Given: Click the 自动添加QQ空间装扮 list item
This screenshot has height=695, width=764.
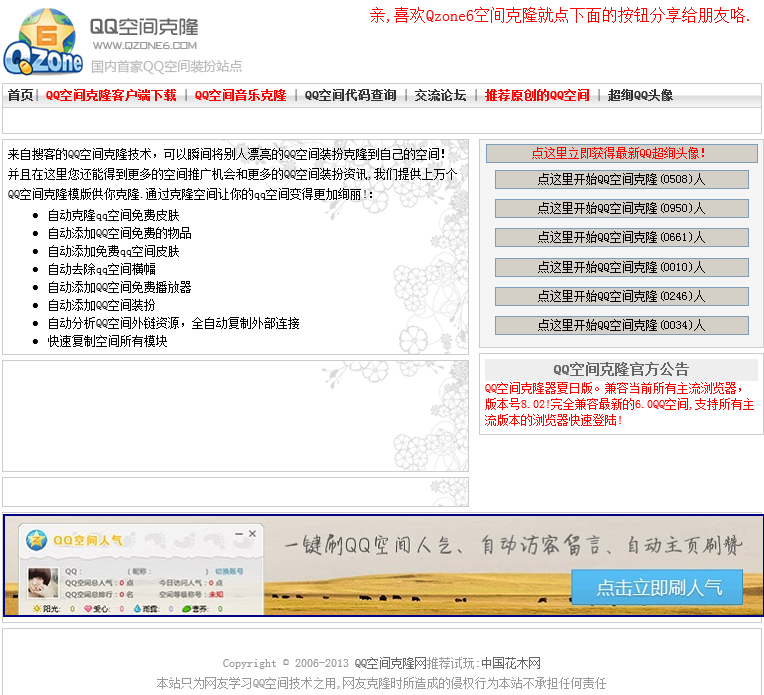Looking at the screenshot, I should [101, 305].
